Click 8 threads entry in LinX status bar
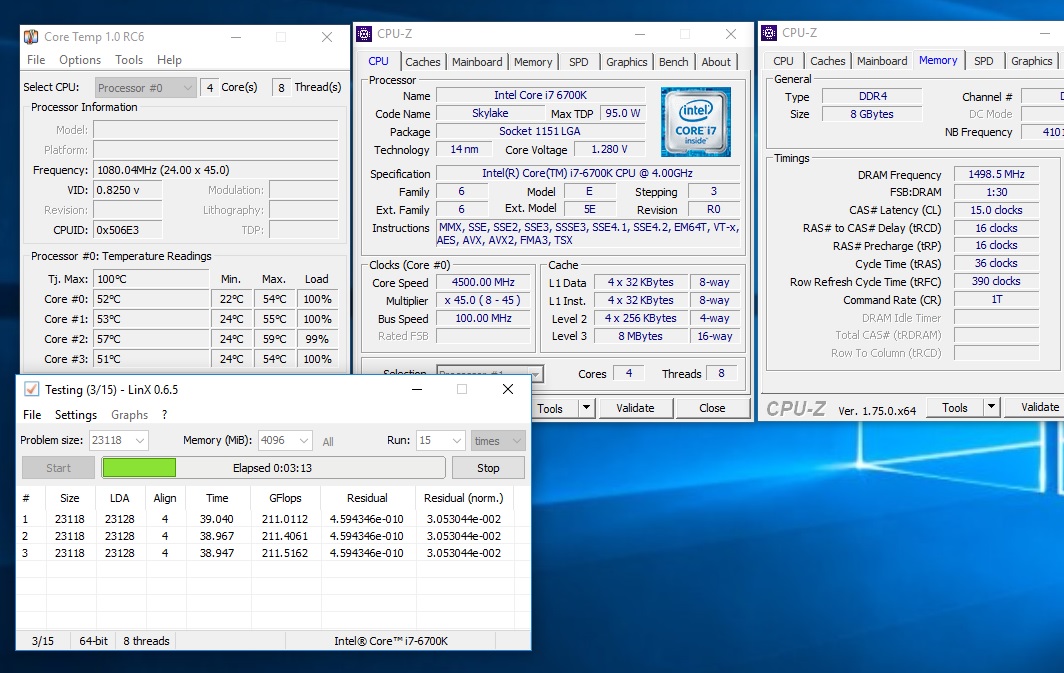The width and height of the screenshot is (1064, 673). click(147, 640)
